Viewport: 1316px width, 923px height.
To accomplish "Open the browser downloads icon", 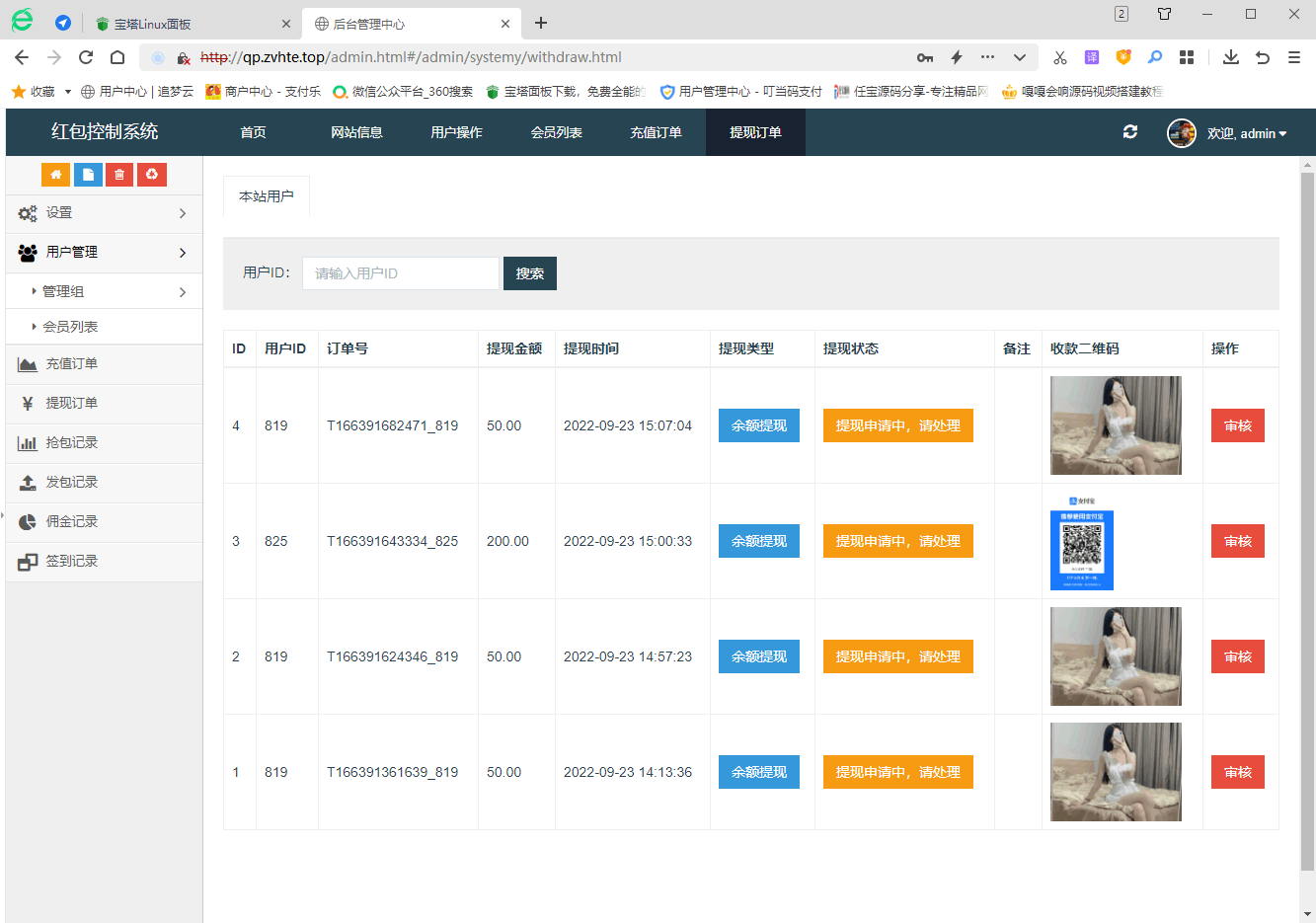I will click(1230, 57).
